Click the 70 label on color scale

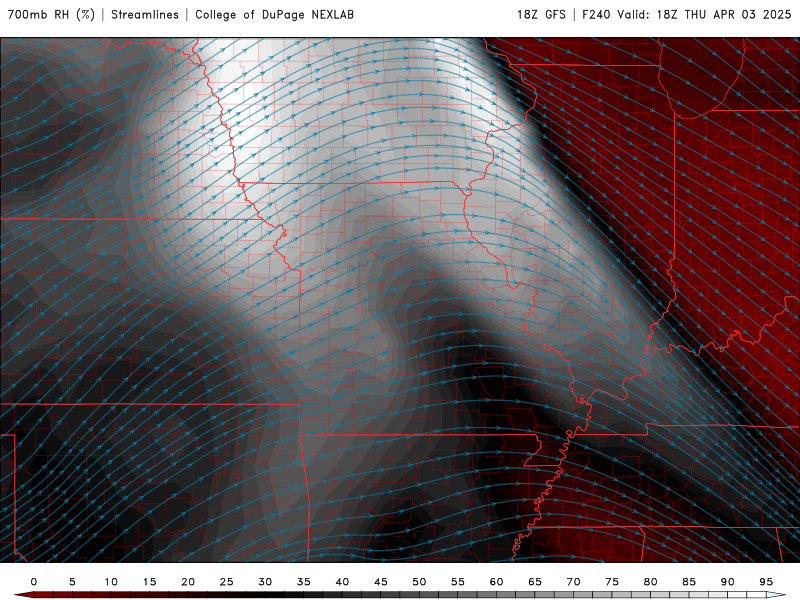tap(573, 582)
